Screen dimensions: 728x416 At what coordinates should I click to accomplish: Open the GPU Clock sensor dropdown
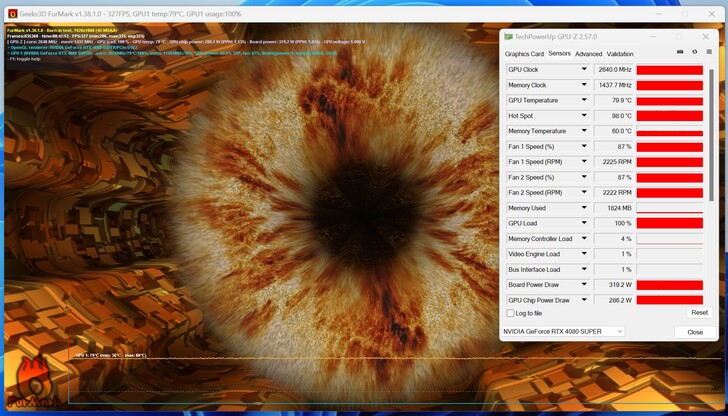[583, 70]
